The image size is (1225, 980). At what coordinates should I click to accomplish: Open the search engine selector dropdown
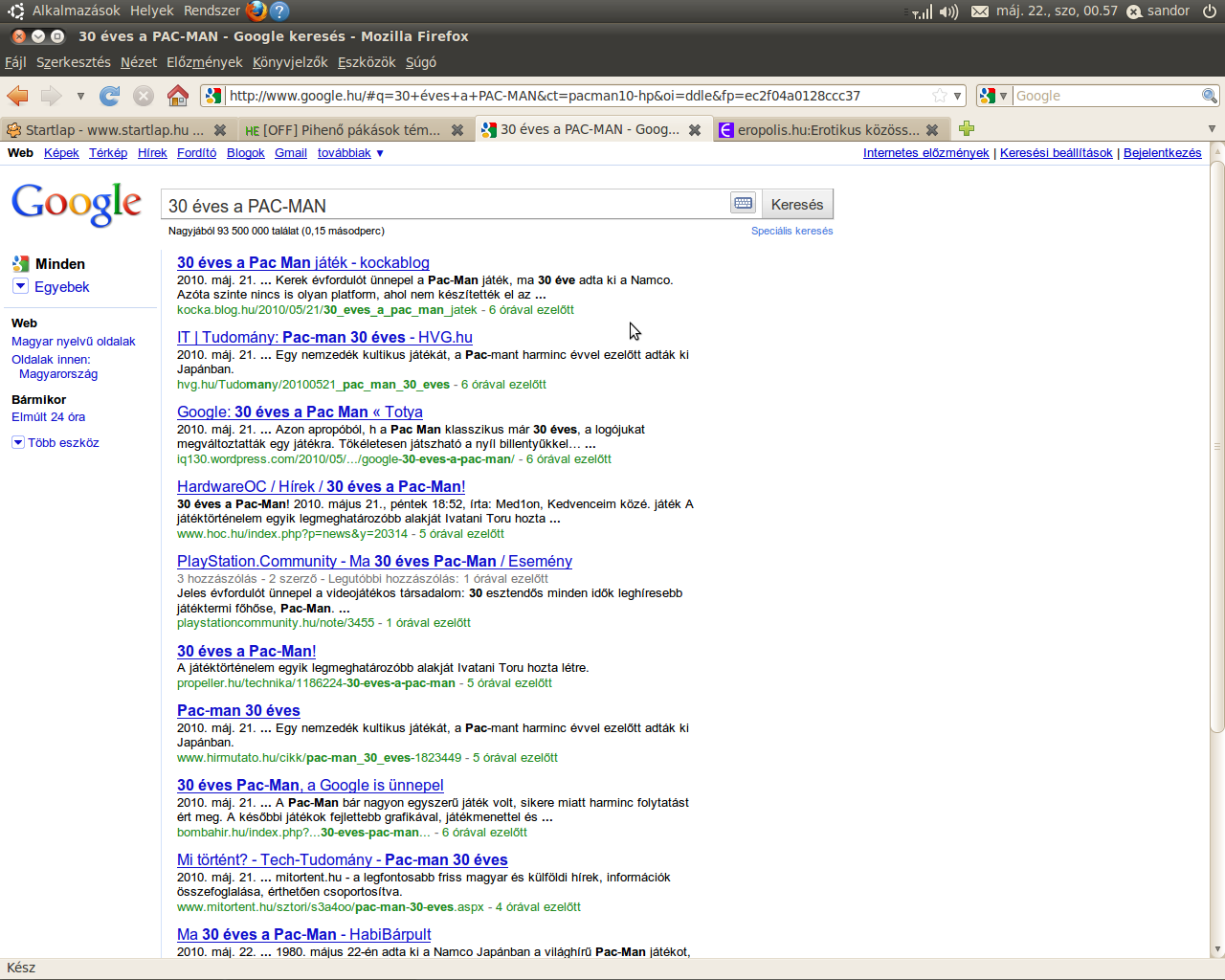coord(994,96)
